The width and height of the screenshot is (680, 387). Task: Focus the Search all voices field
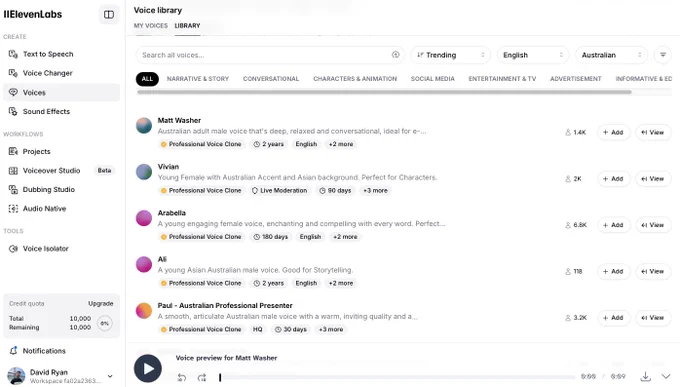click(270, 55)
